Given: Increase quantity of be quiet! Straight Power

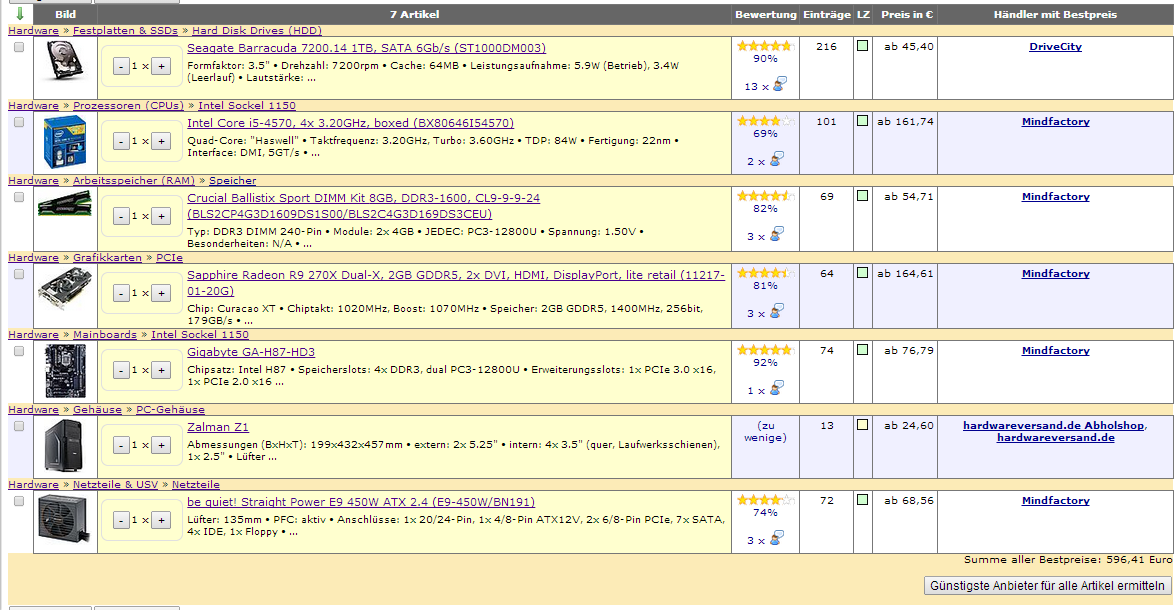Looking at the screenshot, I should click(x=161, y=520).
